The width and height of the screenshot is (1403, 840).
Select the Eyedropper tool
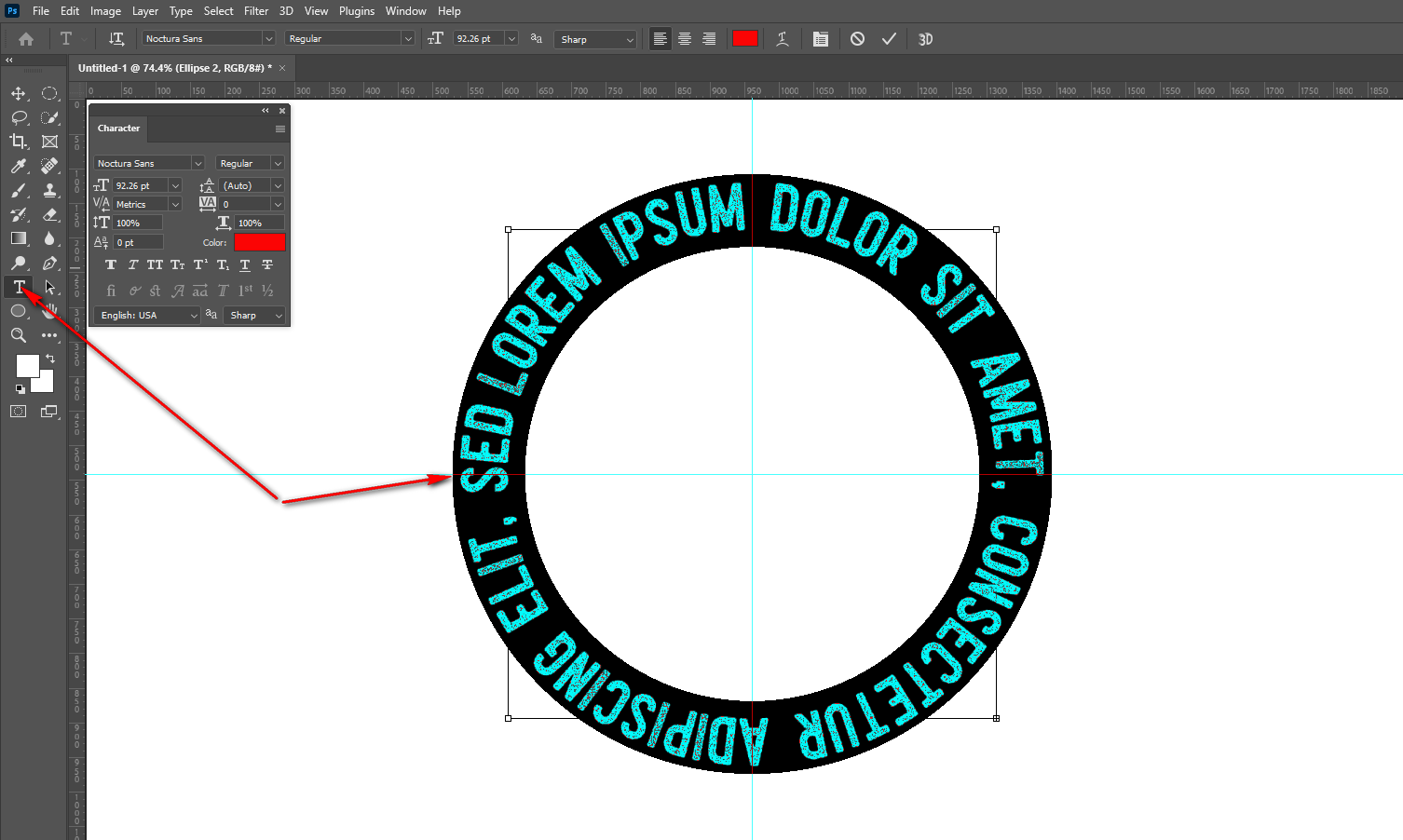(x=19, y=166)
